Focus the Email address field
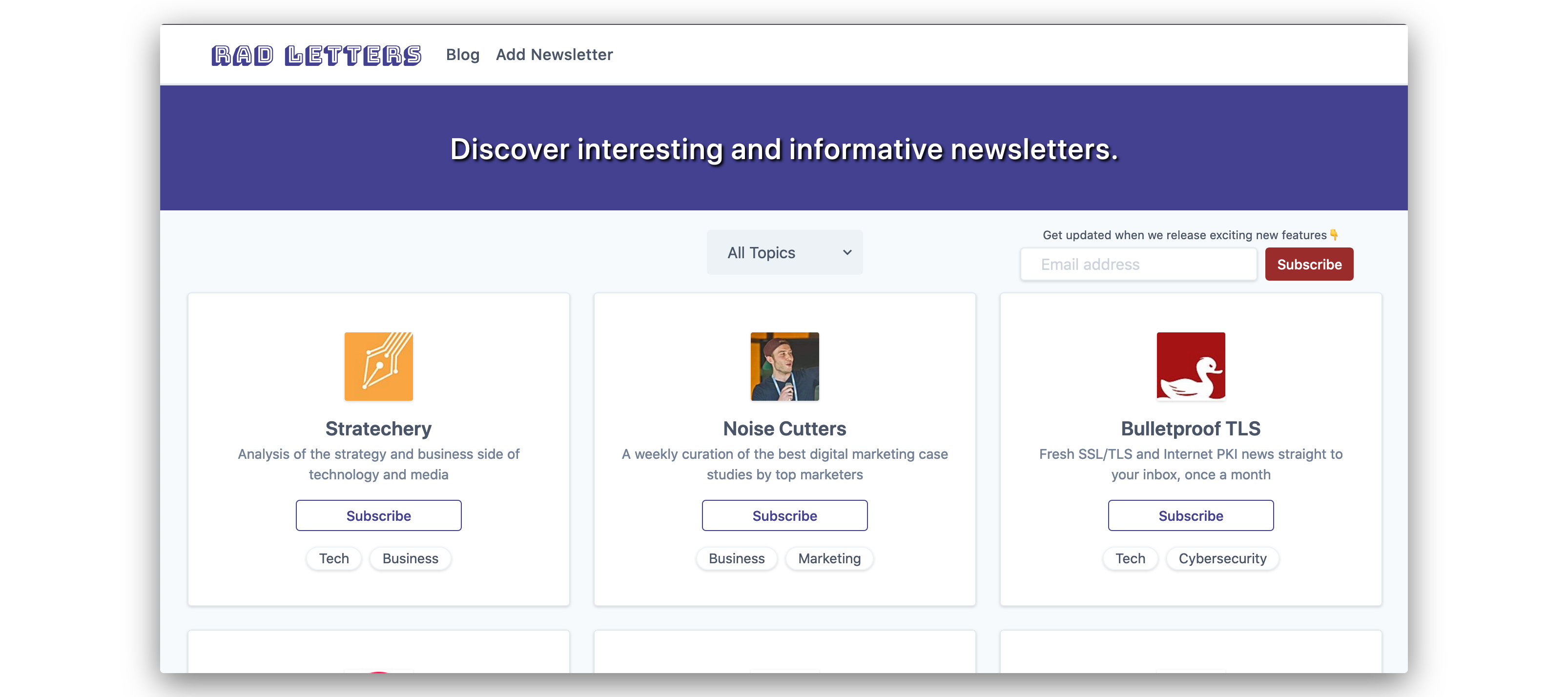The height and width of the screenshot is (697, 1568). tap(1138, 264)
